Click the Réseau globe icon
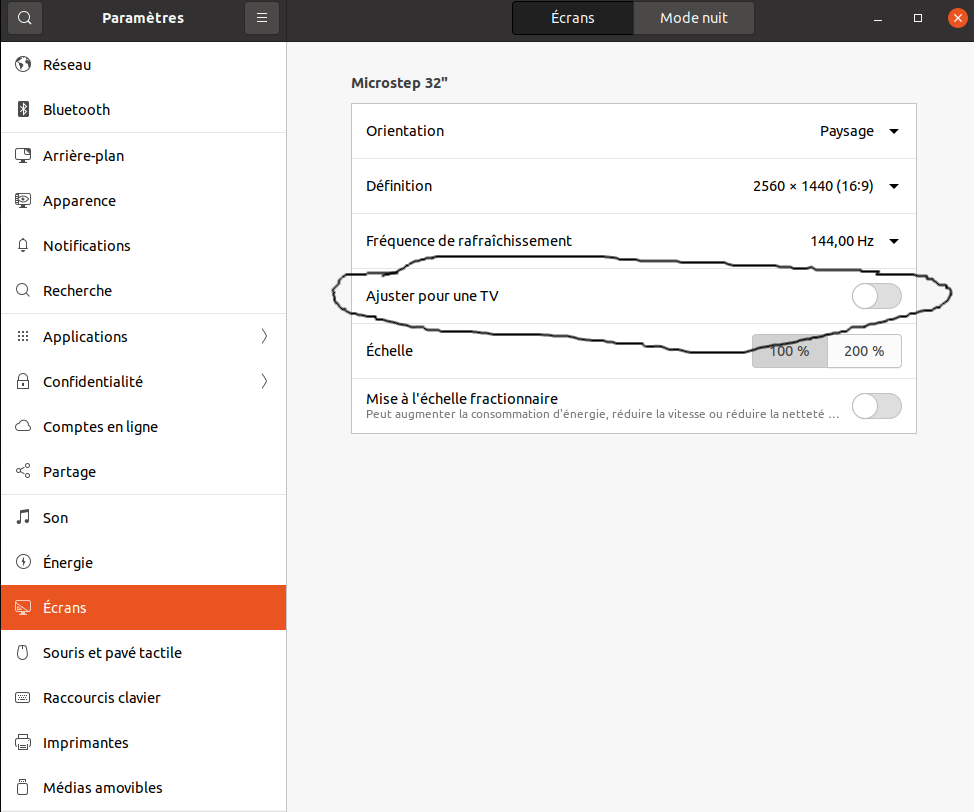The image size is (974, 812). pyautogui.click(x=23, y=64)
